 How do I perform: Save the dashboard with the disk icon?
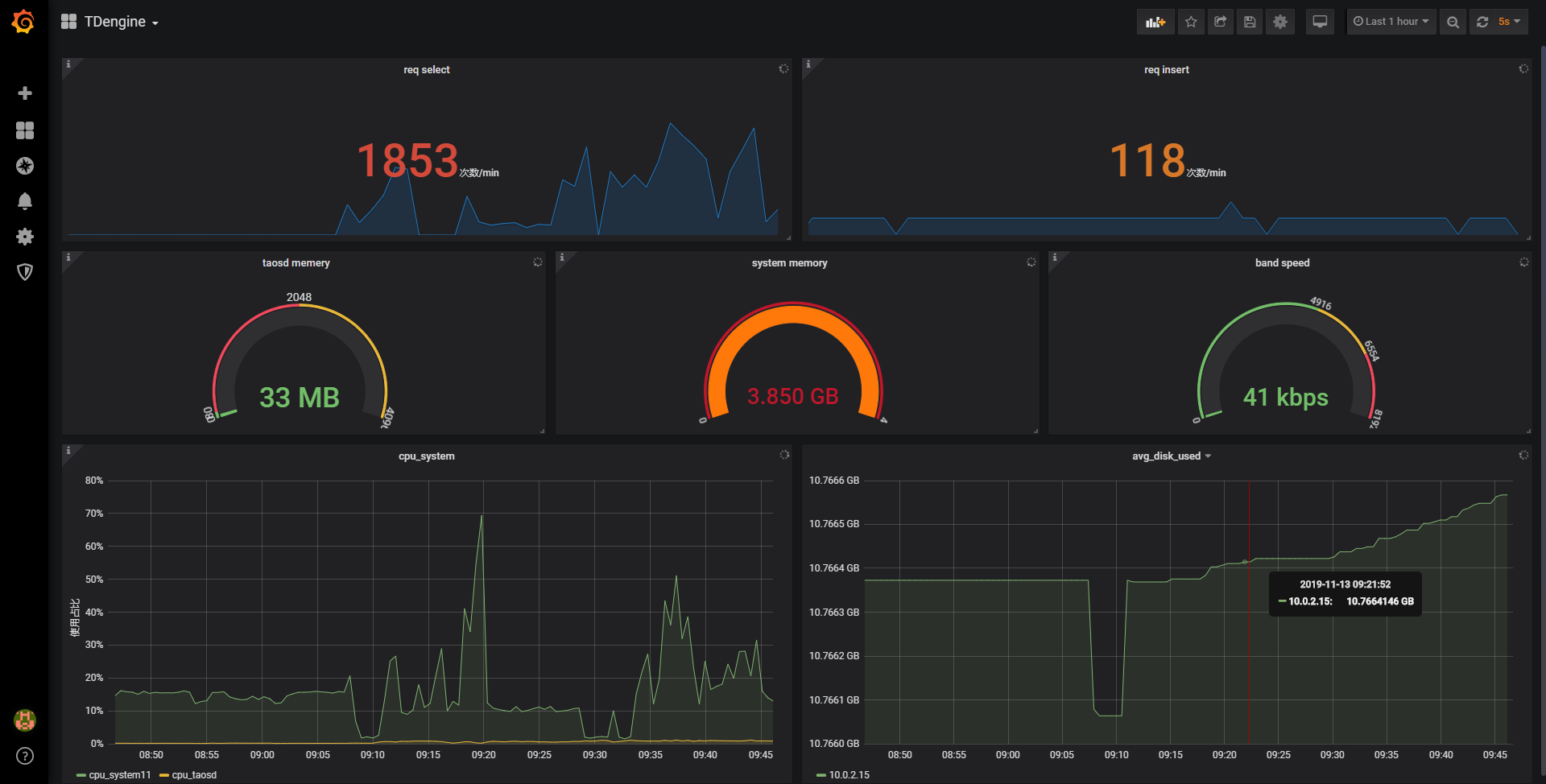click(1250, 22)
